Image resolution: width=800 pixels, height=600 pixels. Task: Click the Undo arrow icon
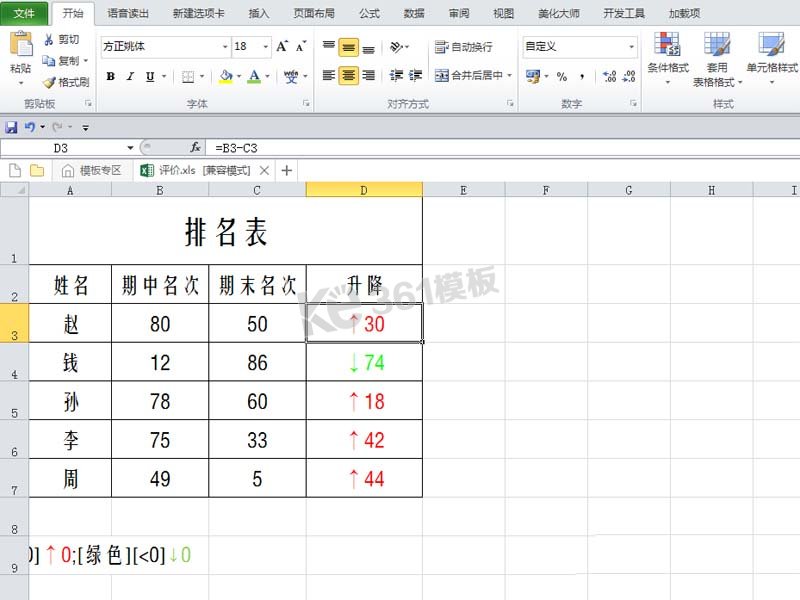30,127
